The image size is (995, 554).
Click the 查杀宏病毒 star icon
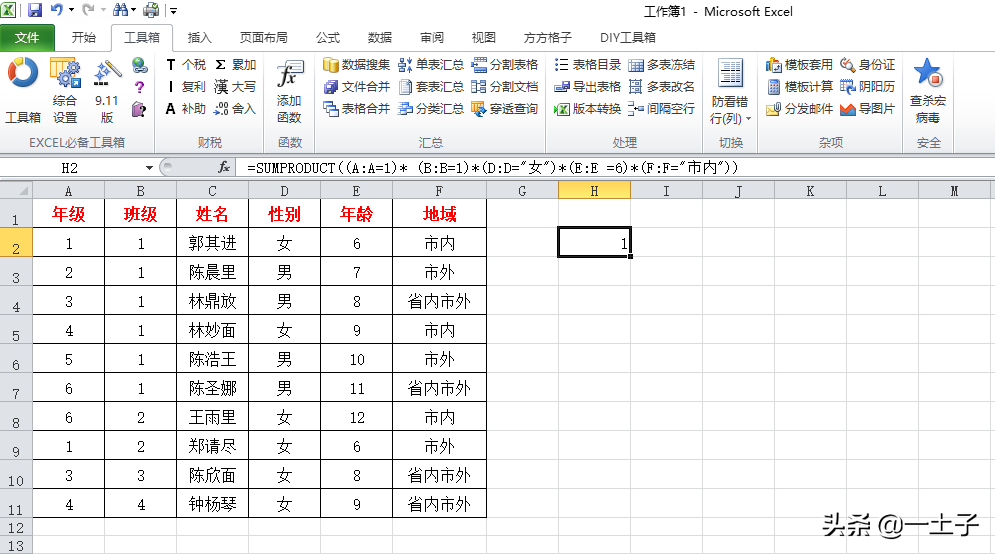[928, 72]
